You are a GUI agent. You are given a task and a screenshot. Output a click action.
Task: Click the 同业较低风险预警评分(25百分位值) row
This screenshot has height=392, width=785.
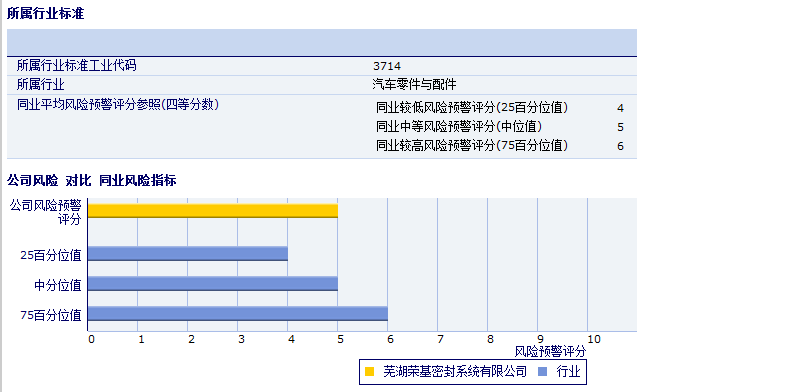500,108
